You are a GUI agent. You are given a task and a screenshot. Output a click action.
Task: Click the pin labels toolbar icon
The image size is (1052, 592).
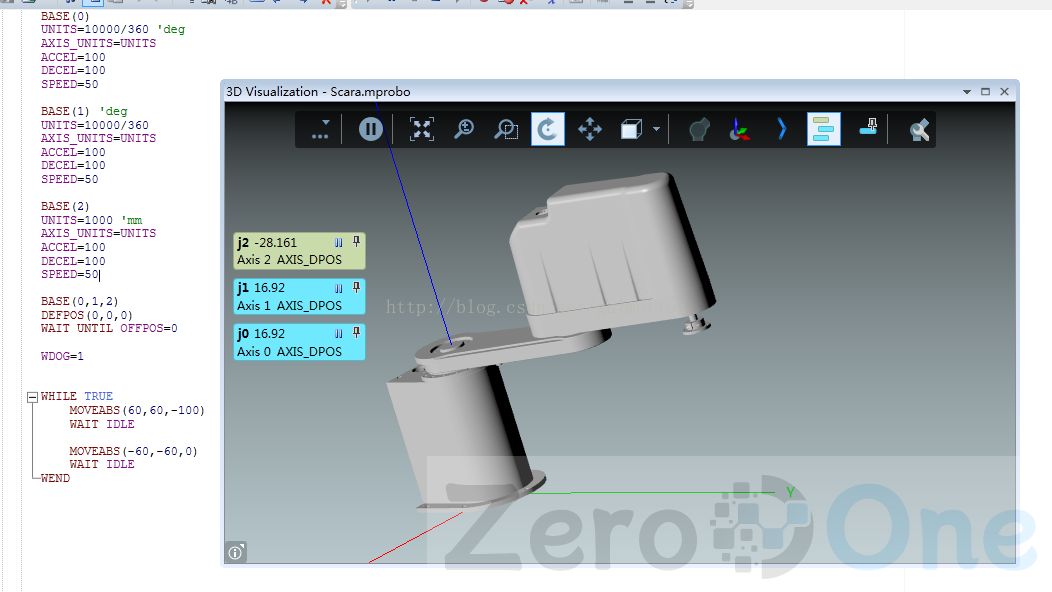868,128
